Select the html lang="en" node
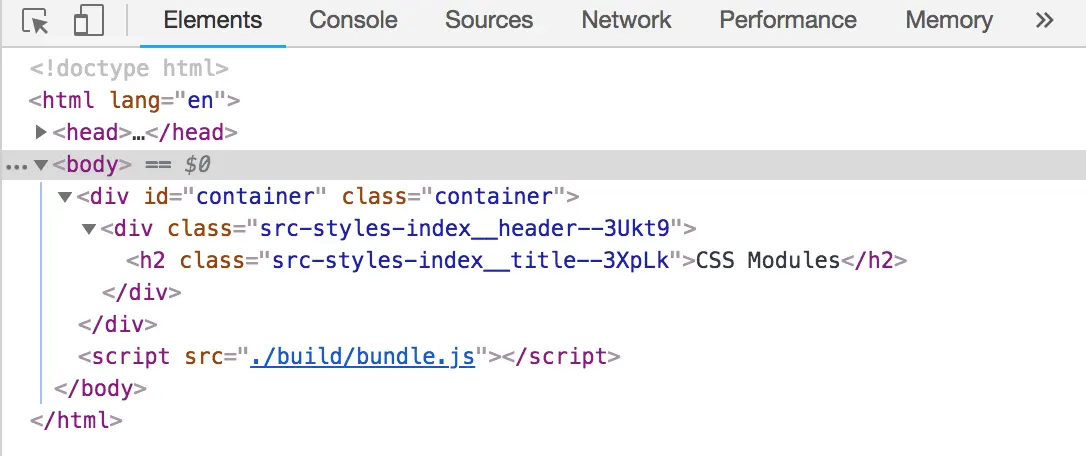The image size is (1086, 456). coord(134,100)
